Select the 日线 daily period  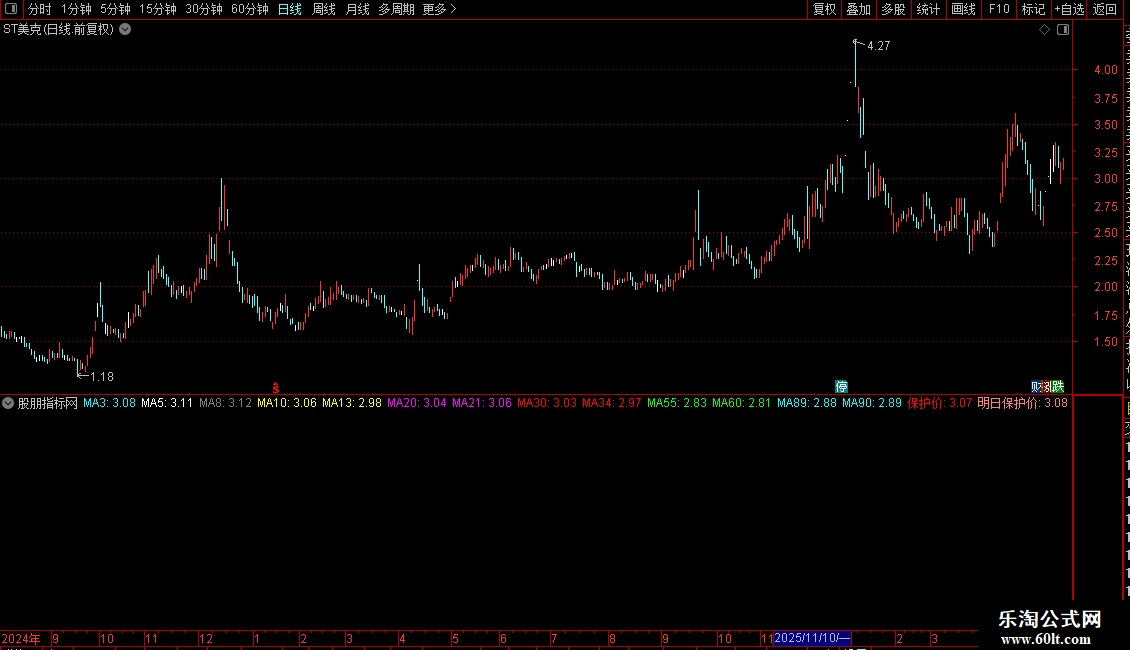(290, 9)
